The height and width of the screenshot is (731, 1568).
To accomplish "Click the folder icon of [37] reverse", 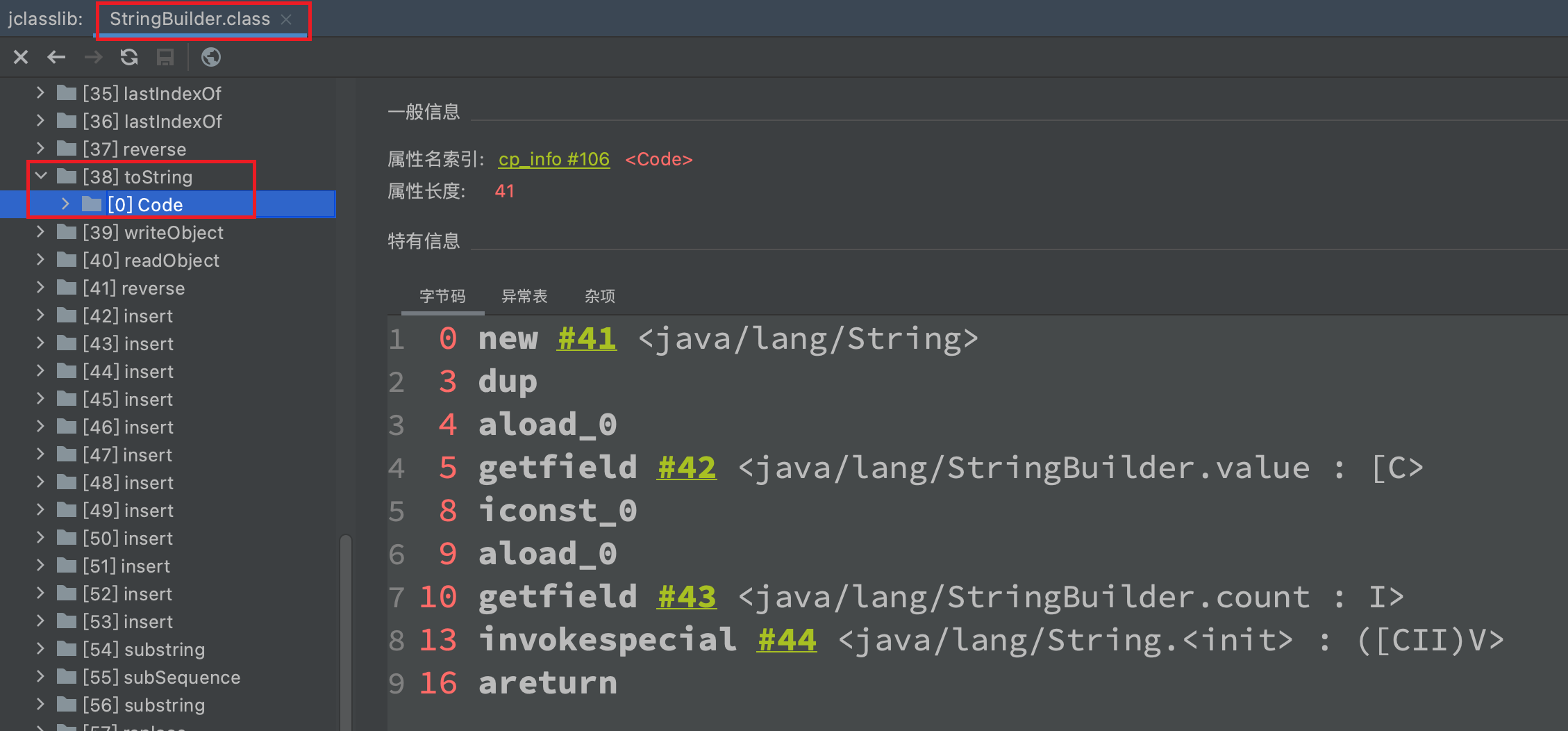I will [x=67, y=148].
